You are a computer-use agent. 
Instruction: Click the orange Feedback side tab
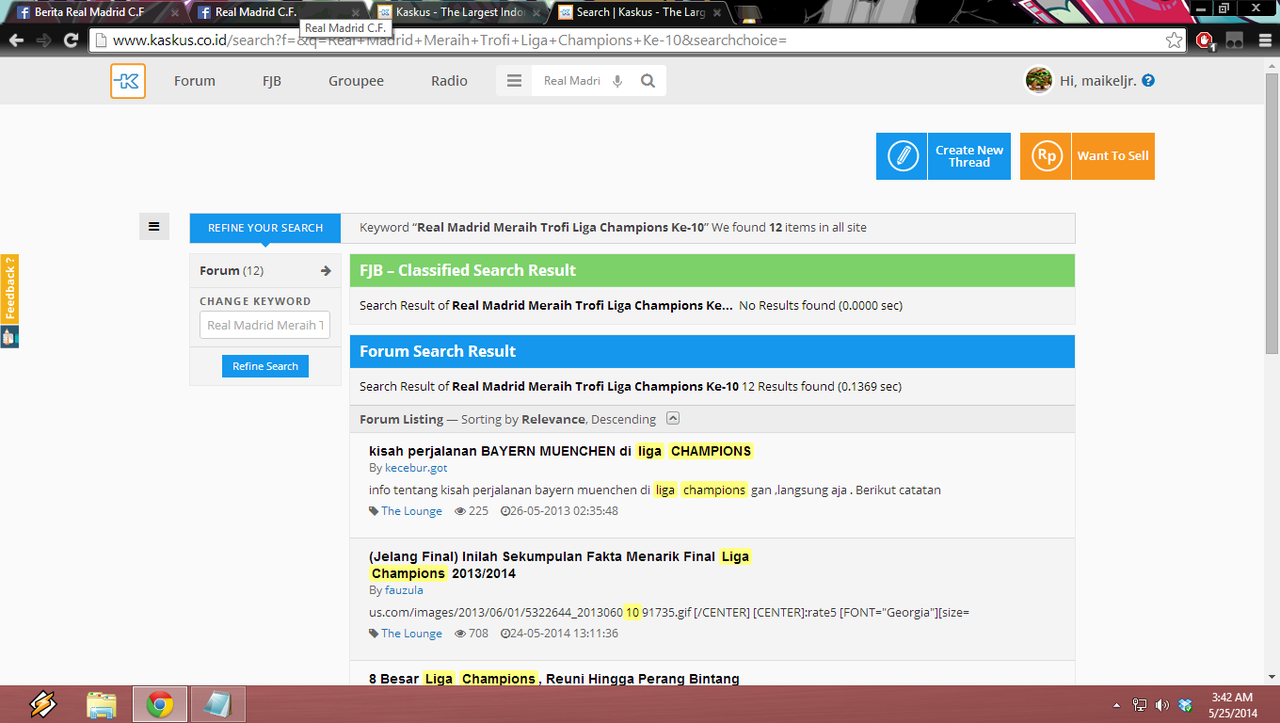(x=10, y=288)
